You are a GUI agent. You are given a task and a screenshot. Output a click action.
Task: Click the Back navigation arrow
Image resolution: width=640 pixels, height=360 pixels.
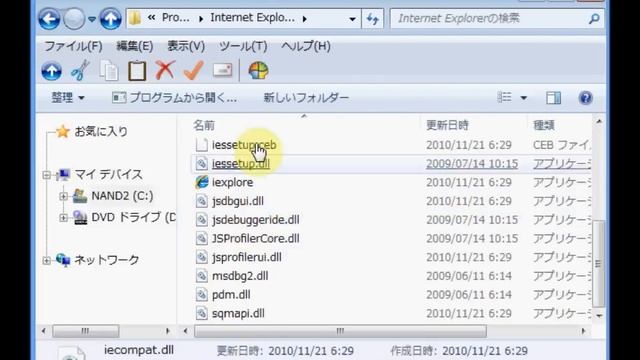(49, 18)
